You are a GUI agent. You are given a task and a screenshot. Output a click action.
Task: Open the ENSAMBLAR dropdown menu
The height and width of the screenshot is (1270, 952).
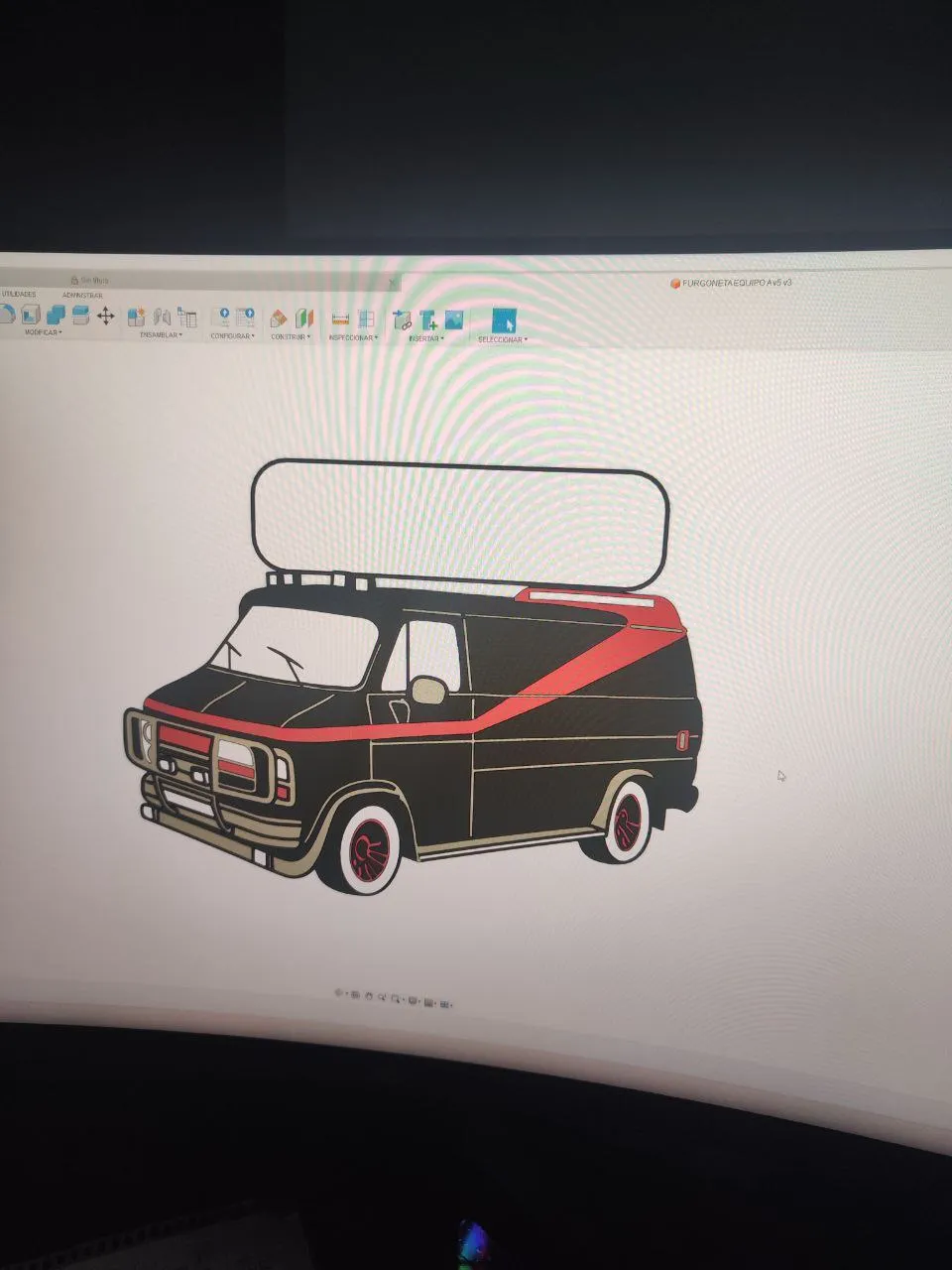coord(161,334)
